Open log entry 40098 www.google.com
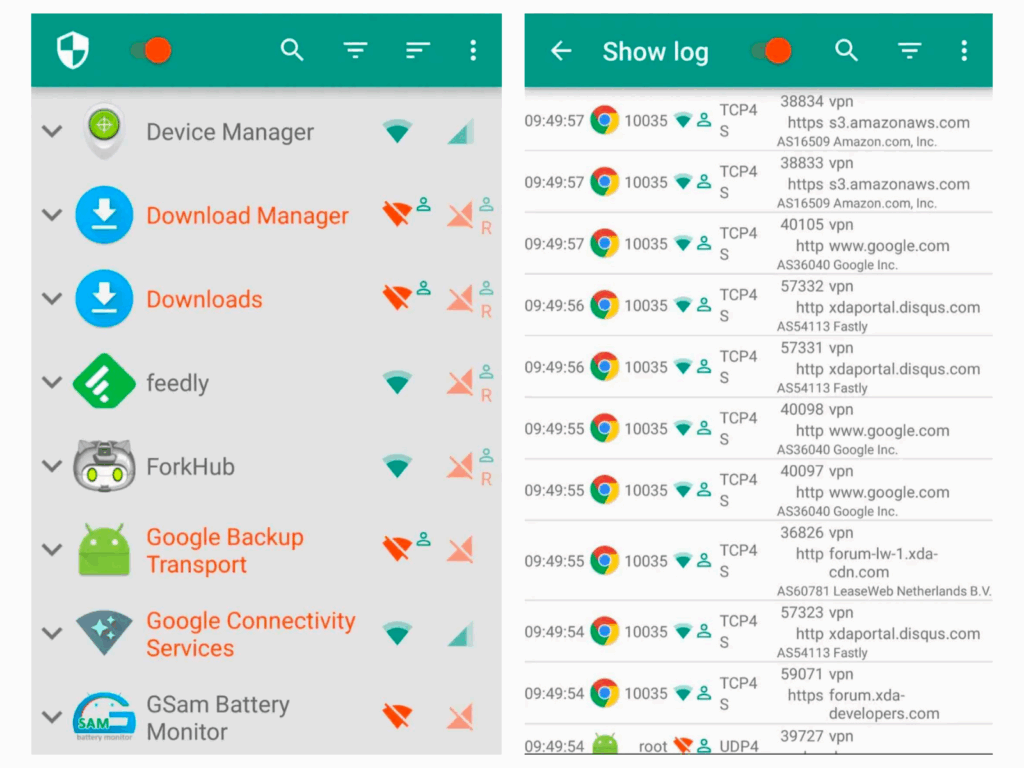This screenshot has height=768, width=1024. pyautogui.click(x=758, y=428)
